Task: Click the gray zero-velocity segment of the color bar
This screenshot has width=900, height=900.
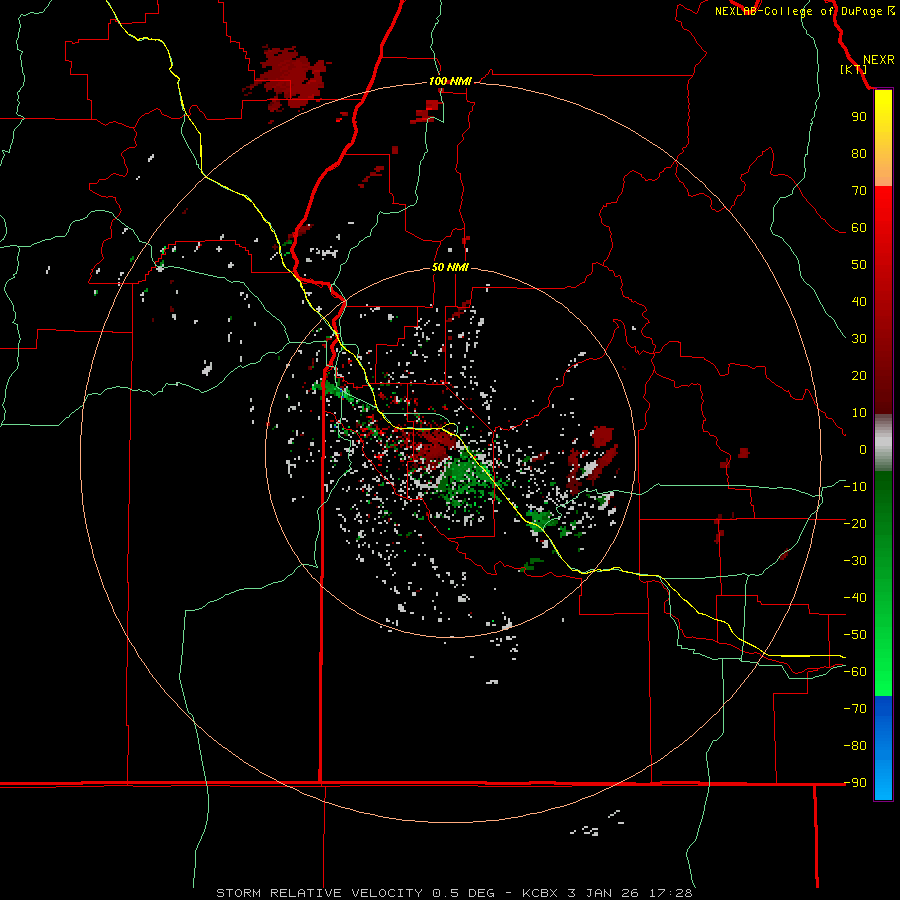Action: coord(883,443)
